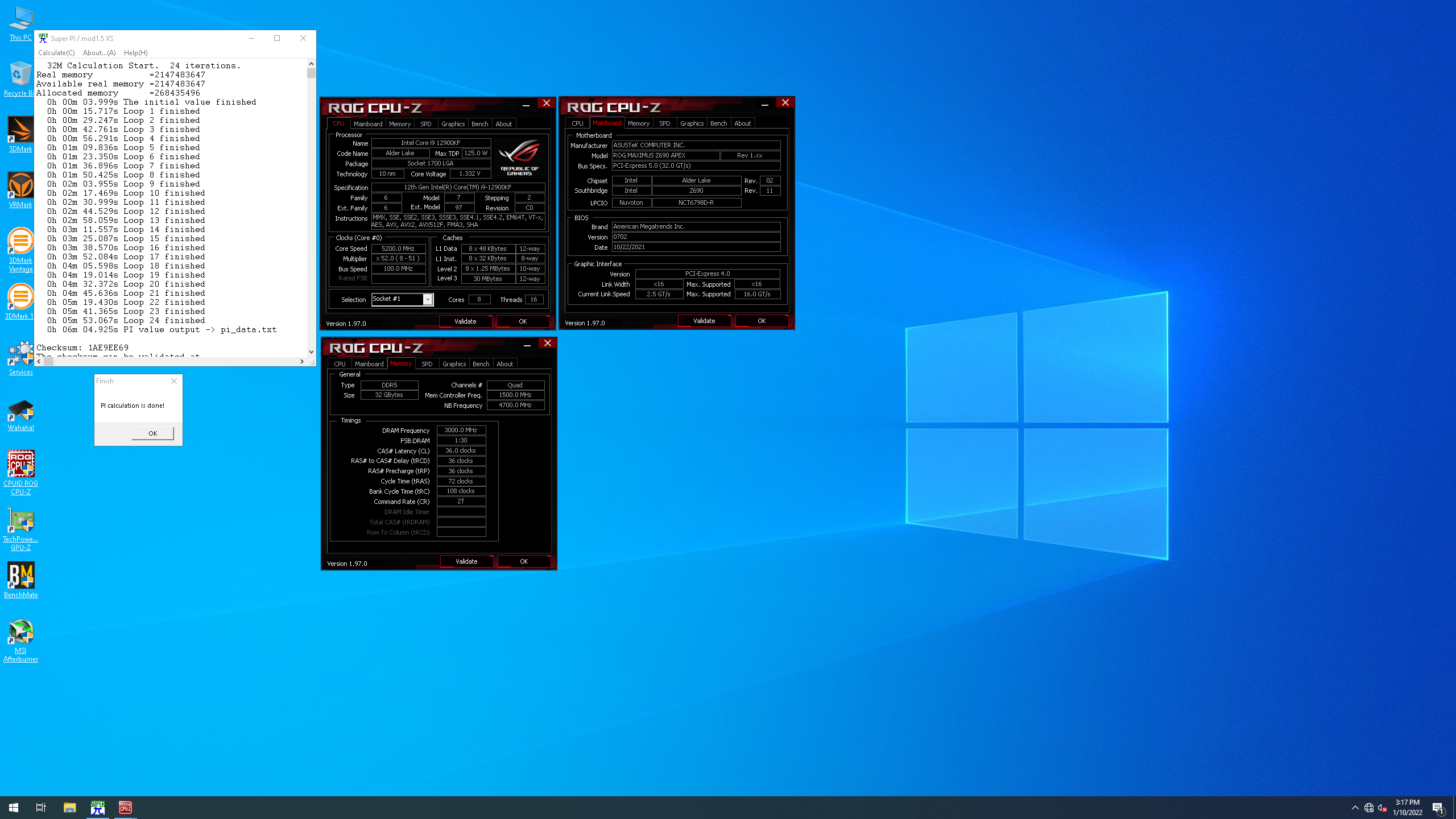Click the ROG MAXIMUS Z690 APEX model field

coord(665,155)
